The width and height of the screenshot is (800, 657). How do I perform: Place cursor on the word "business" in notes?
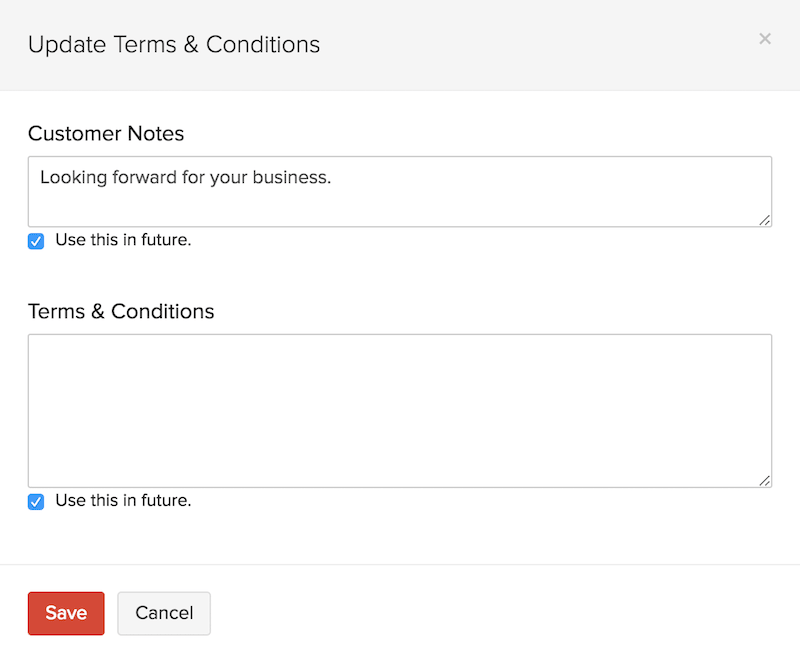[293, 178]
